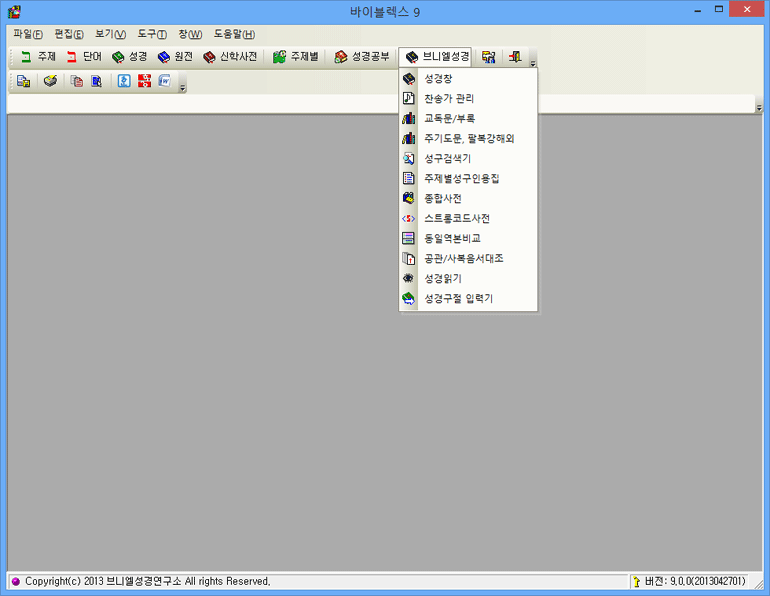Click the document preview icon in second toolbar
The width and height of the screenshot is (770, 596).
pyautogui.click(x=97, y=81)
